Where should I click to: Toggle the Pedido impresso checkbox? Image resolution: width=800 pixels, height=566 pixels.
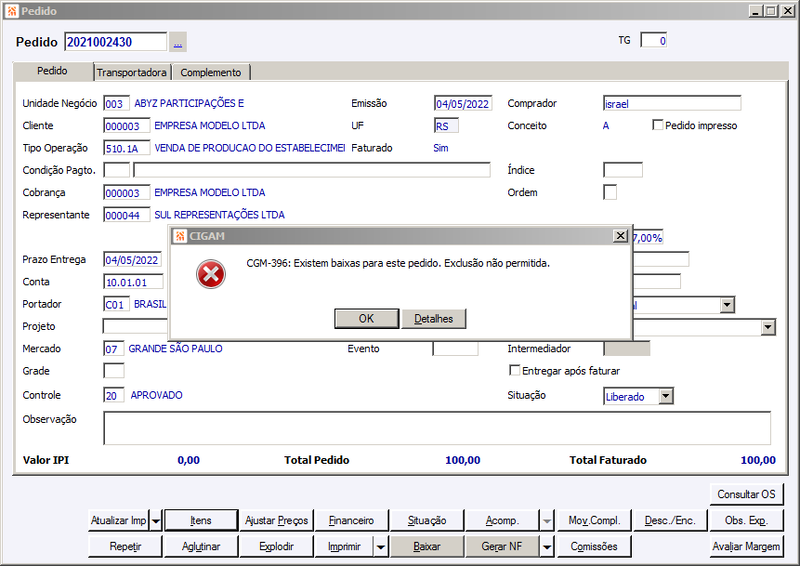pyautogui.click(x=658, y=125)
